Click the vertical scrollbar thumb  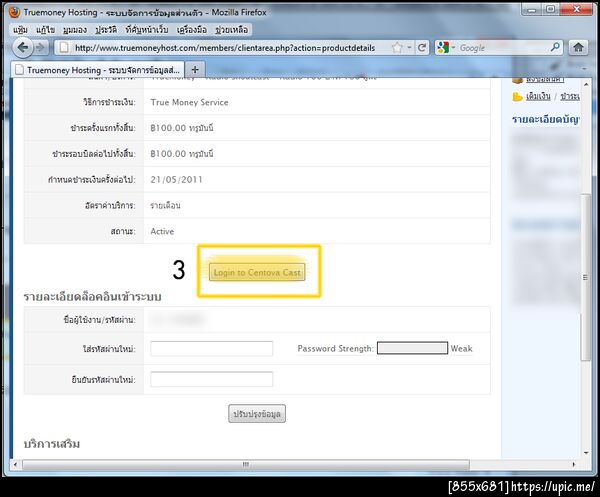tap(585, 277)
